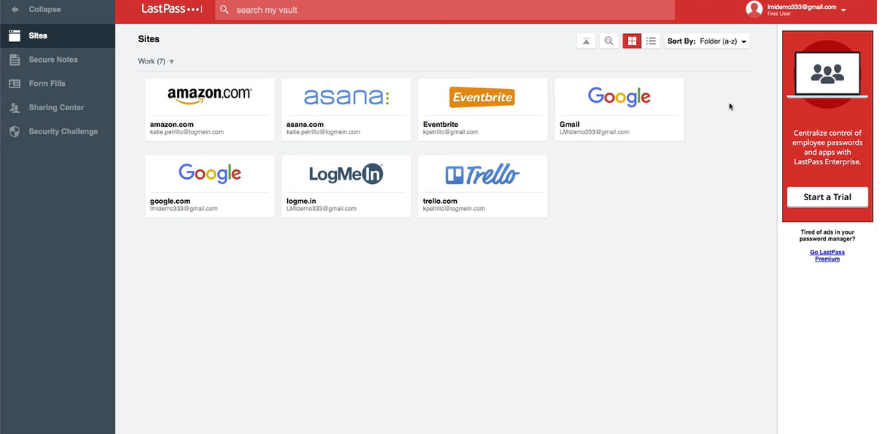Image resolution: width=885 pixels, height=434 pixels.
Task: Click the account email in header
Action: [801, 7]
